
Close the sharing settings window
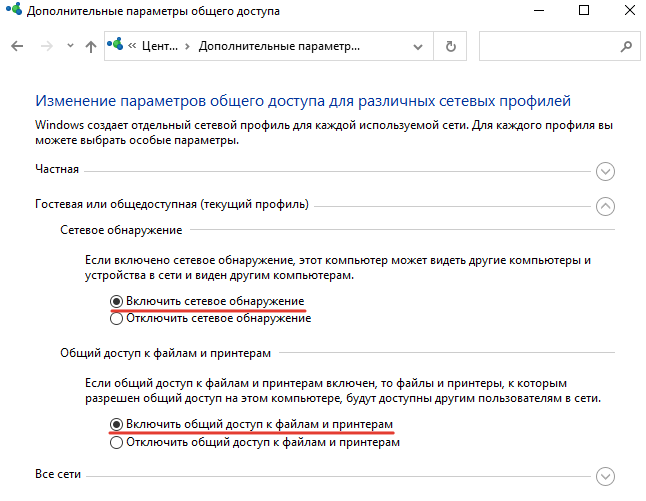(x=630, y=10)
